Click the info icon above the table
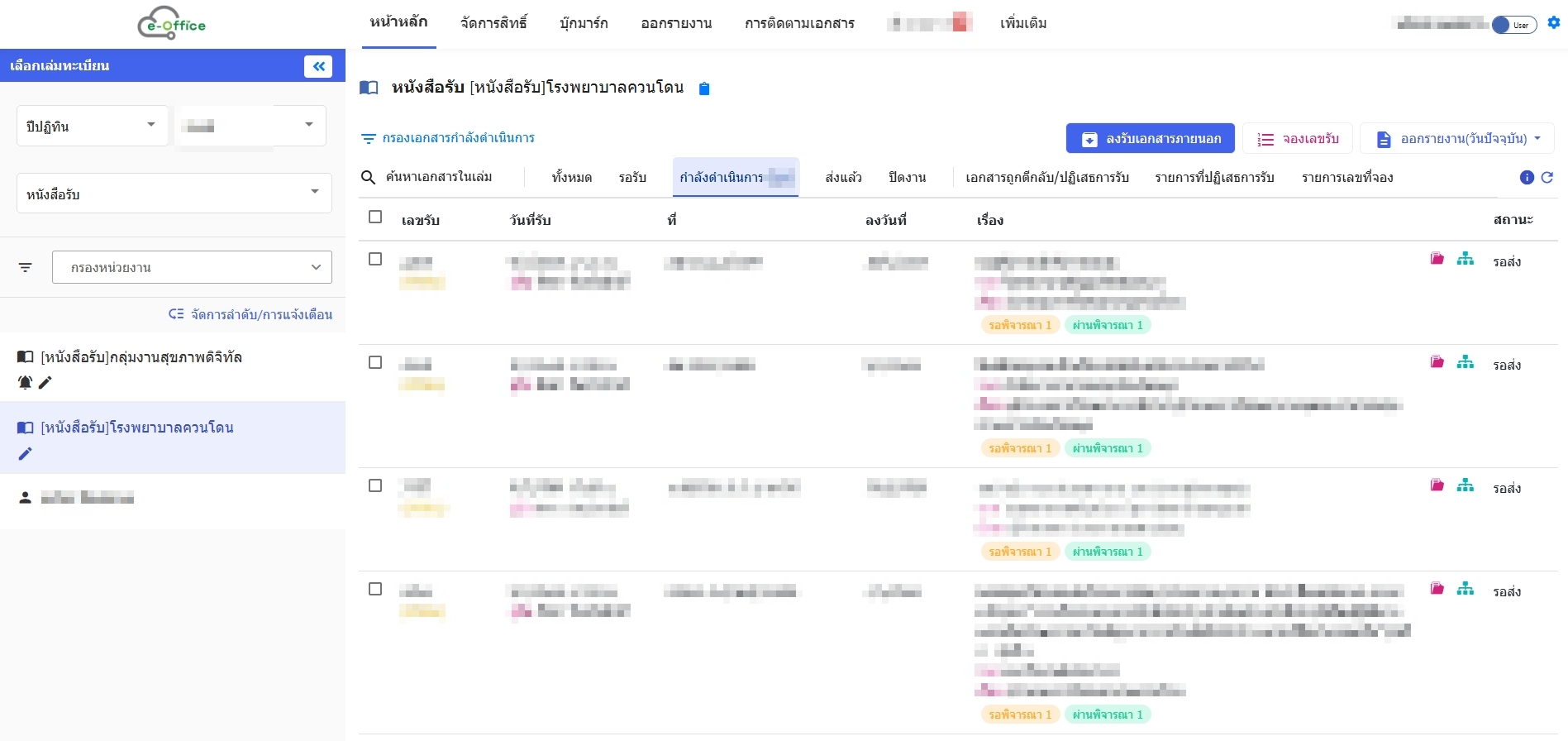1568x741 pixels. 1527,177
